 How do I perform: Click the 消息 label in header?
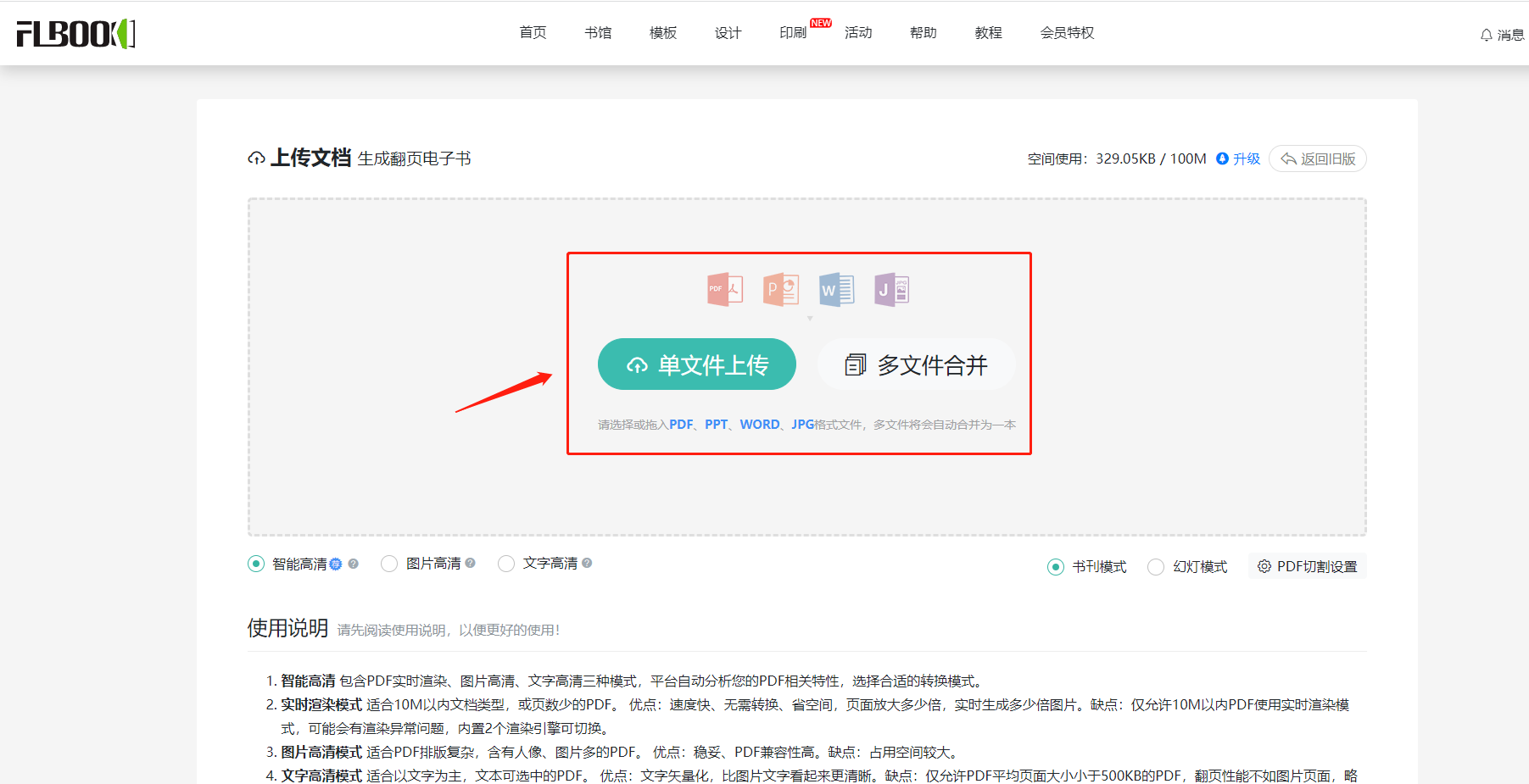[x=1510, y=35]
